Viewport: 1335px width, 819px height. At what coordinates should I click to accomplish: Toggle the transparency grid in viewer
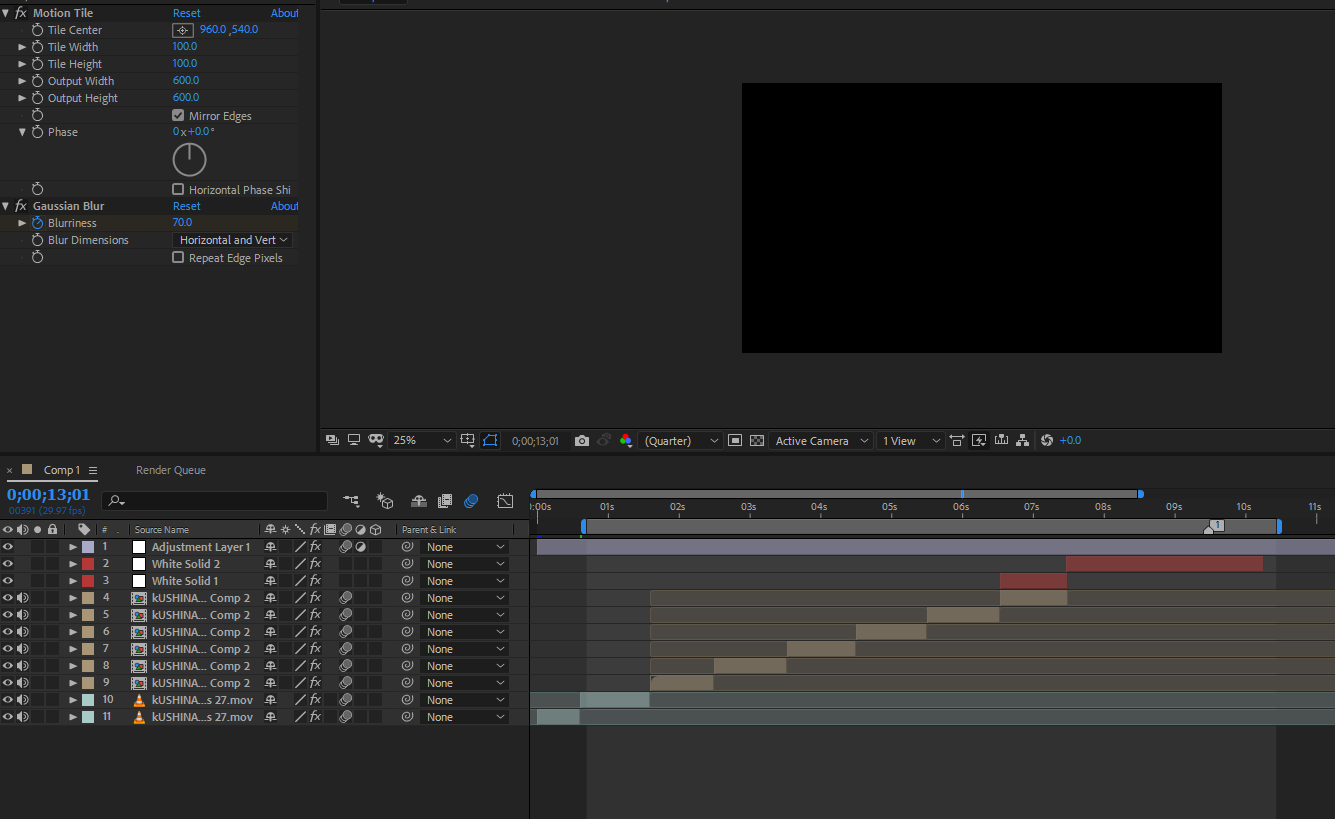[x=757, y=441]
